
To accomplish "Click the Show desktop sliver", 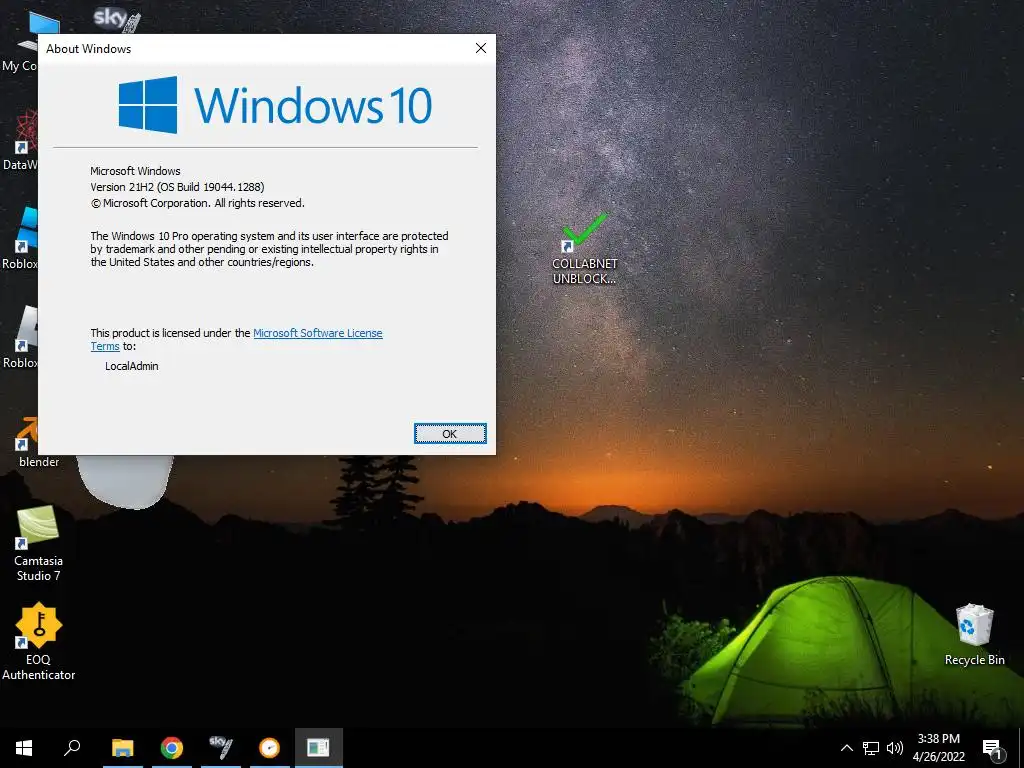I will pyautogui.click(x=1021, y=748).
